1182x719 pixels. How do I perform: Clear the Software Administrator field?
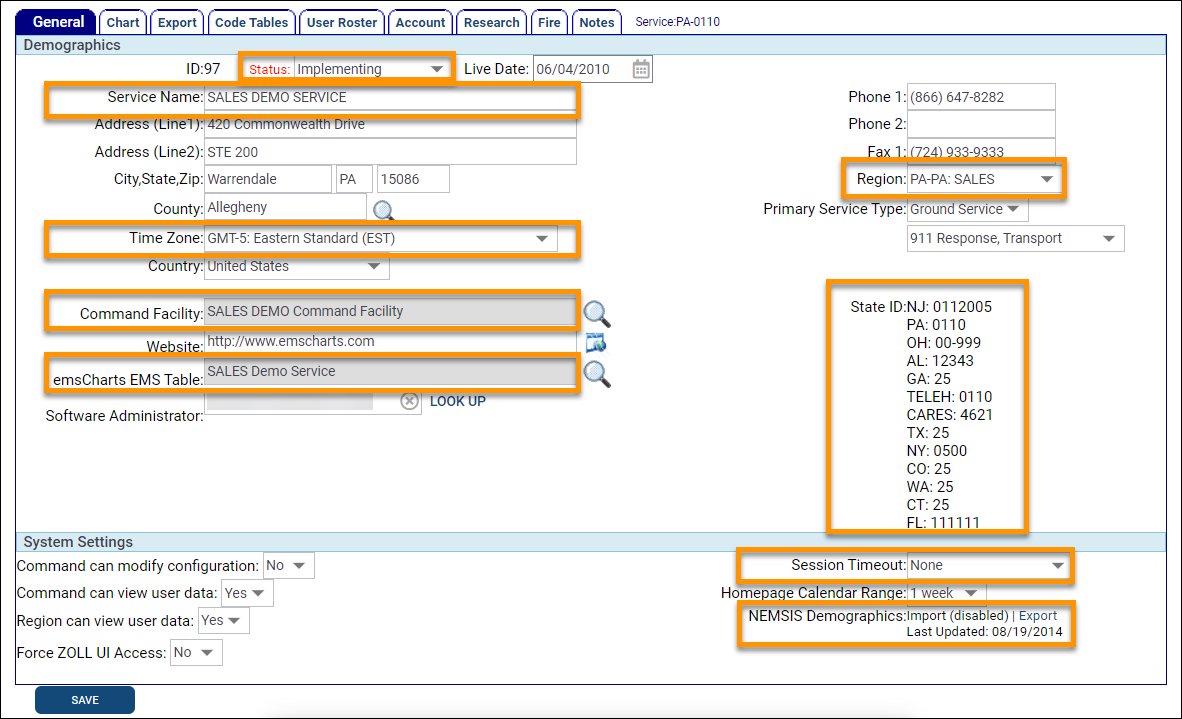coord(409,401)
